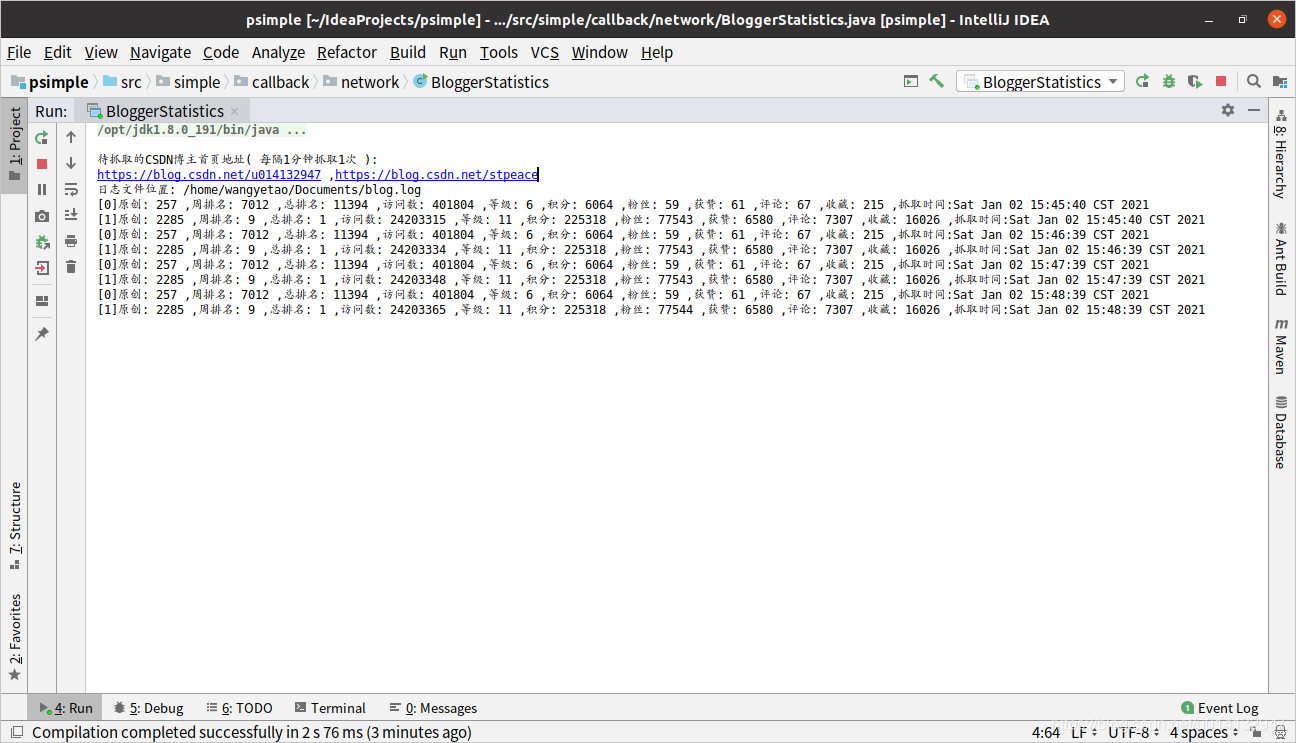Viewport: 1296px width, 743px height.
Task: Toggle scroll to end of console
Action: (x=71, y=215)
